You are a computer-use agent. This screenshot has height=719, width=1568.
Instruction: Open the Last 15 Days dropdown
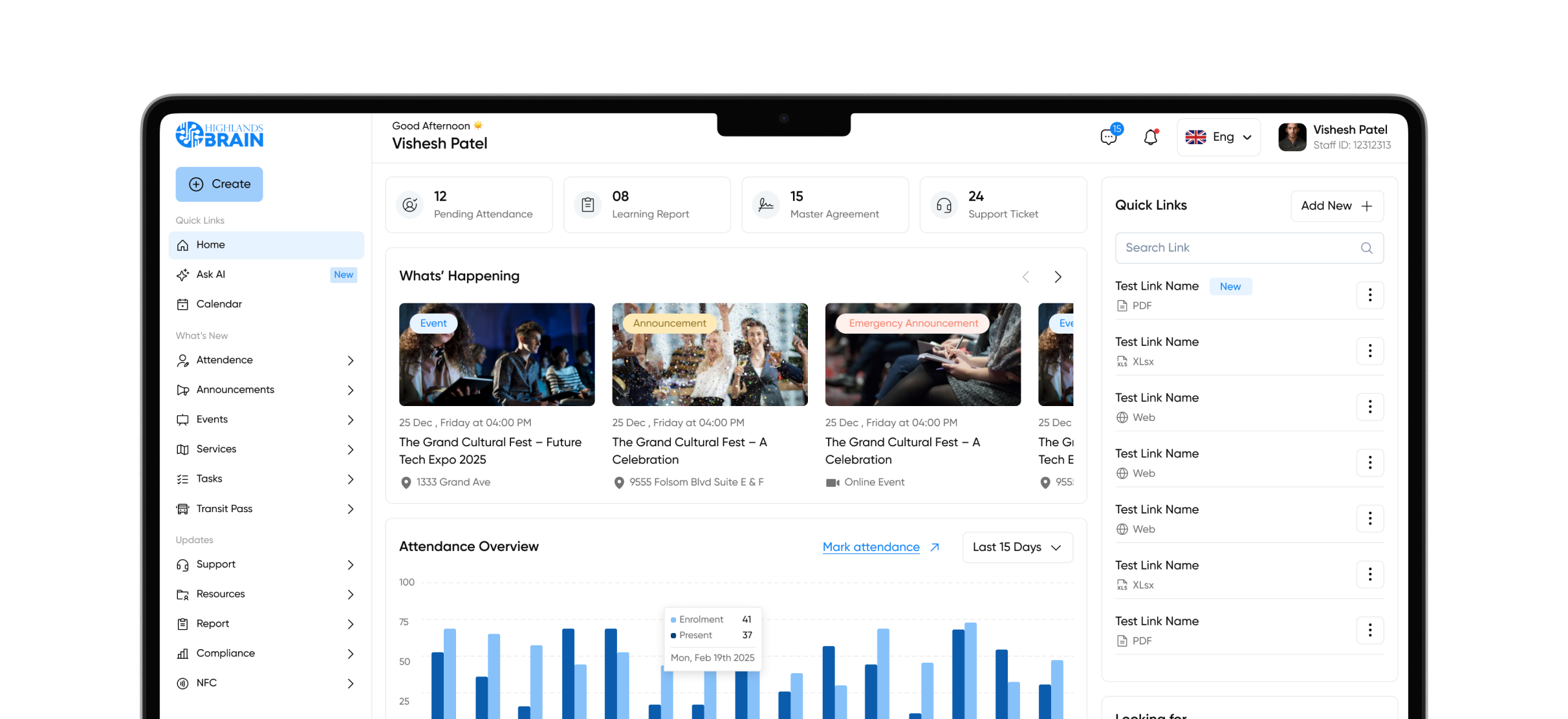1017,547
